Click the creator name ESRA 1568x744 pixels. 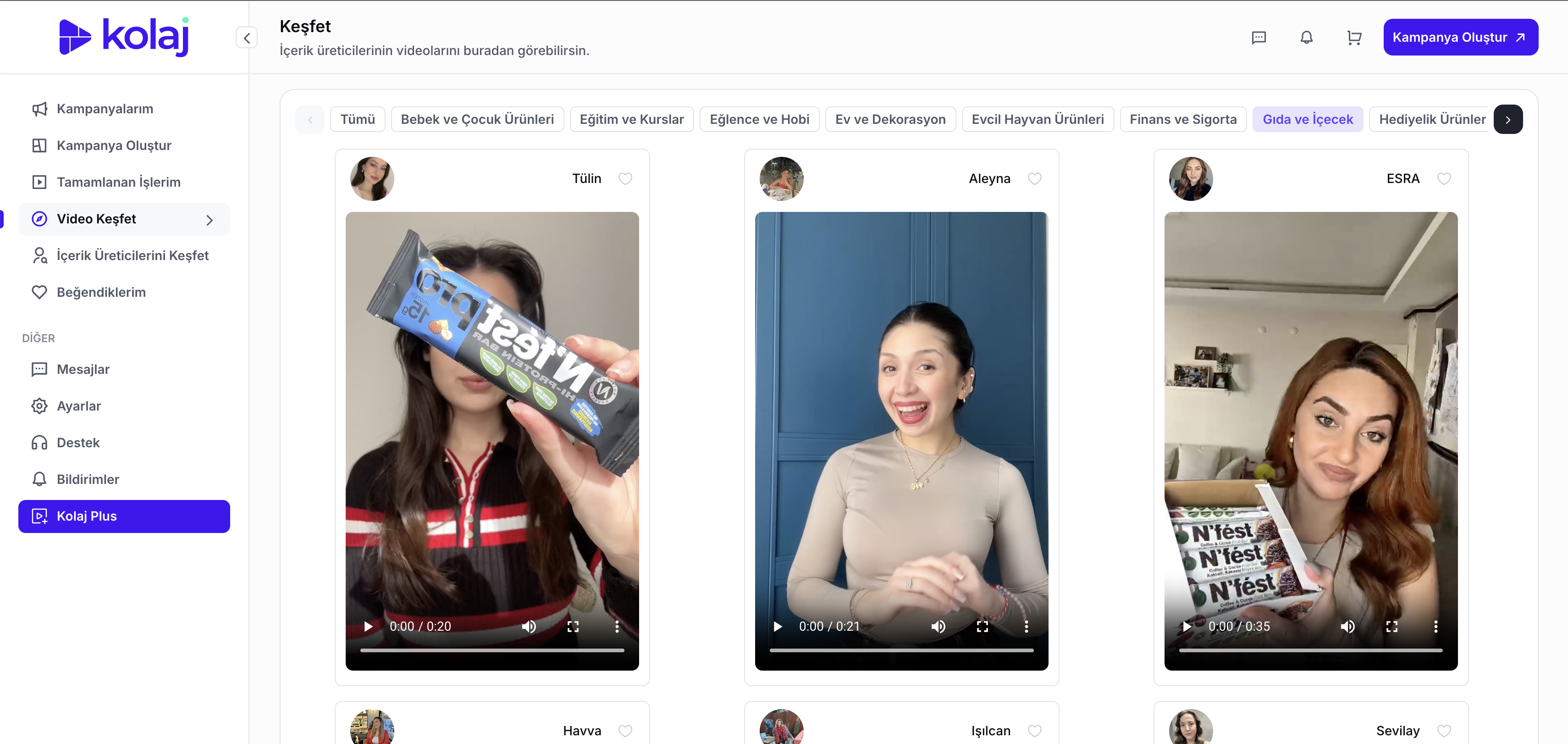1402,178
